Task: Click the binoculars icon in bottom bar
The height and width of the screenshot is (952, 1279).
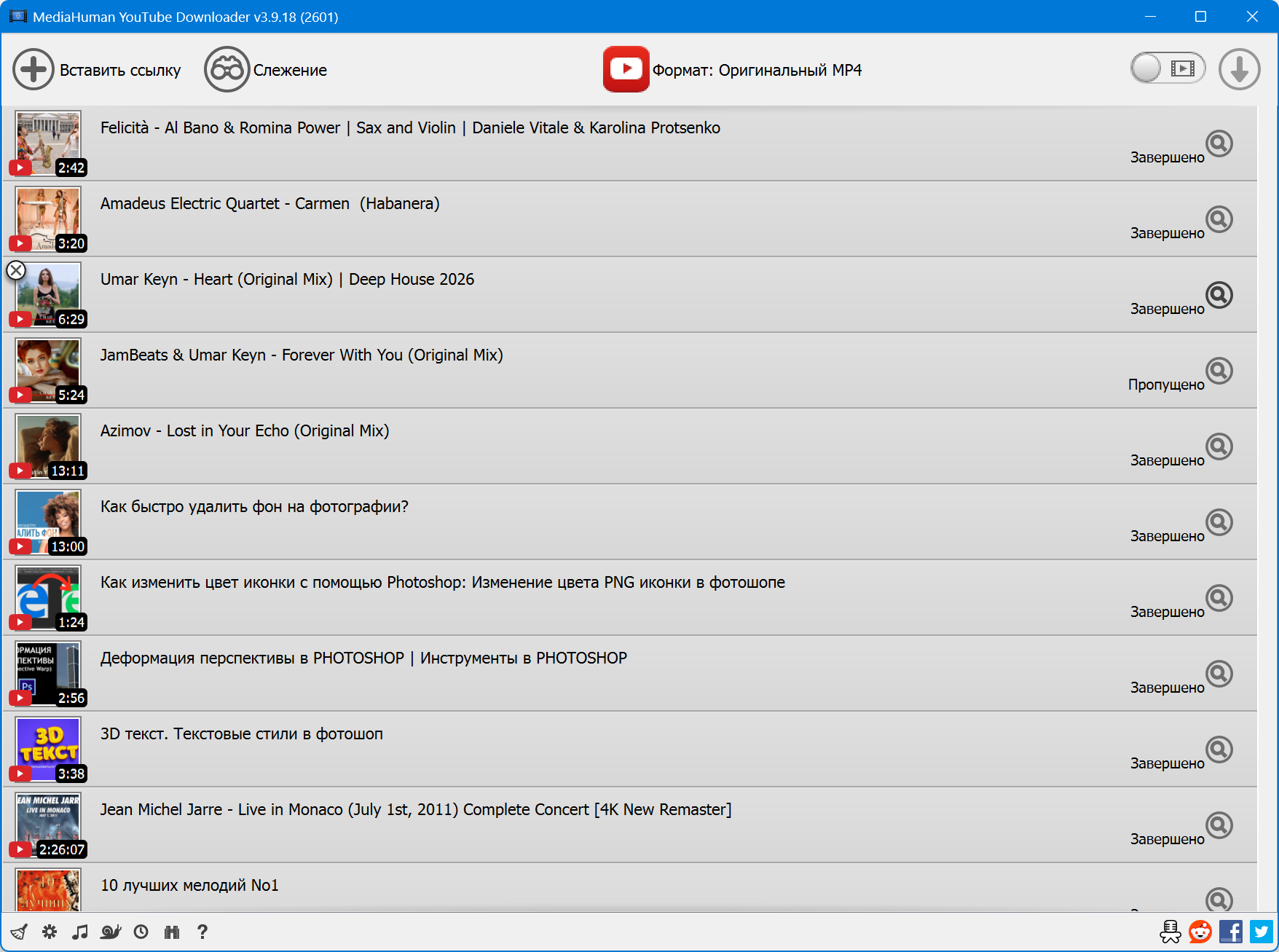Action: tap(172, 932)
